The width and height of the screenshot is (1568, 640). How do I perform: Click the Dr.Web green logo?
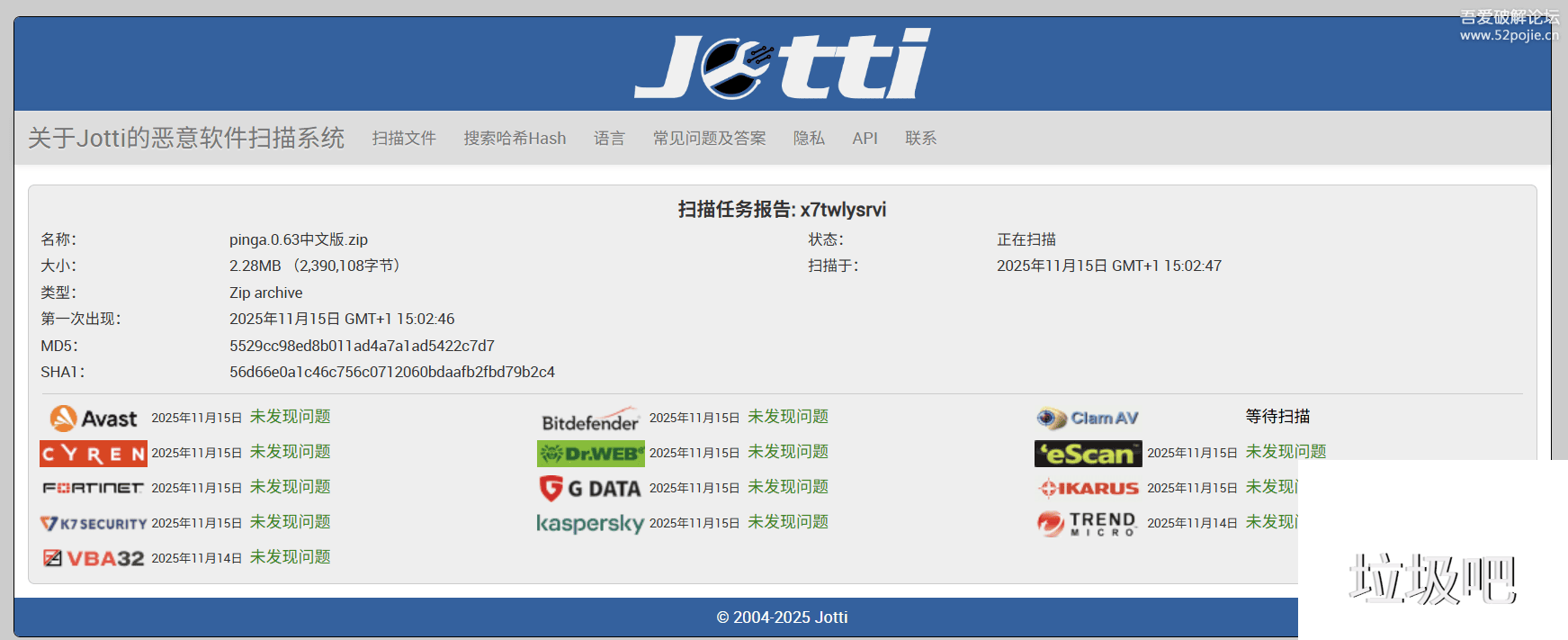pyautogui.click(x=590, y=454)
